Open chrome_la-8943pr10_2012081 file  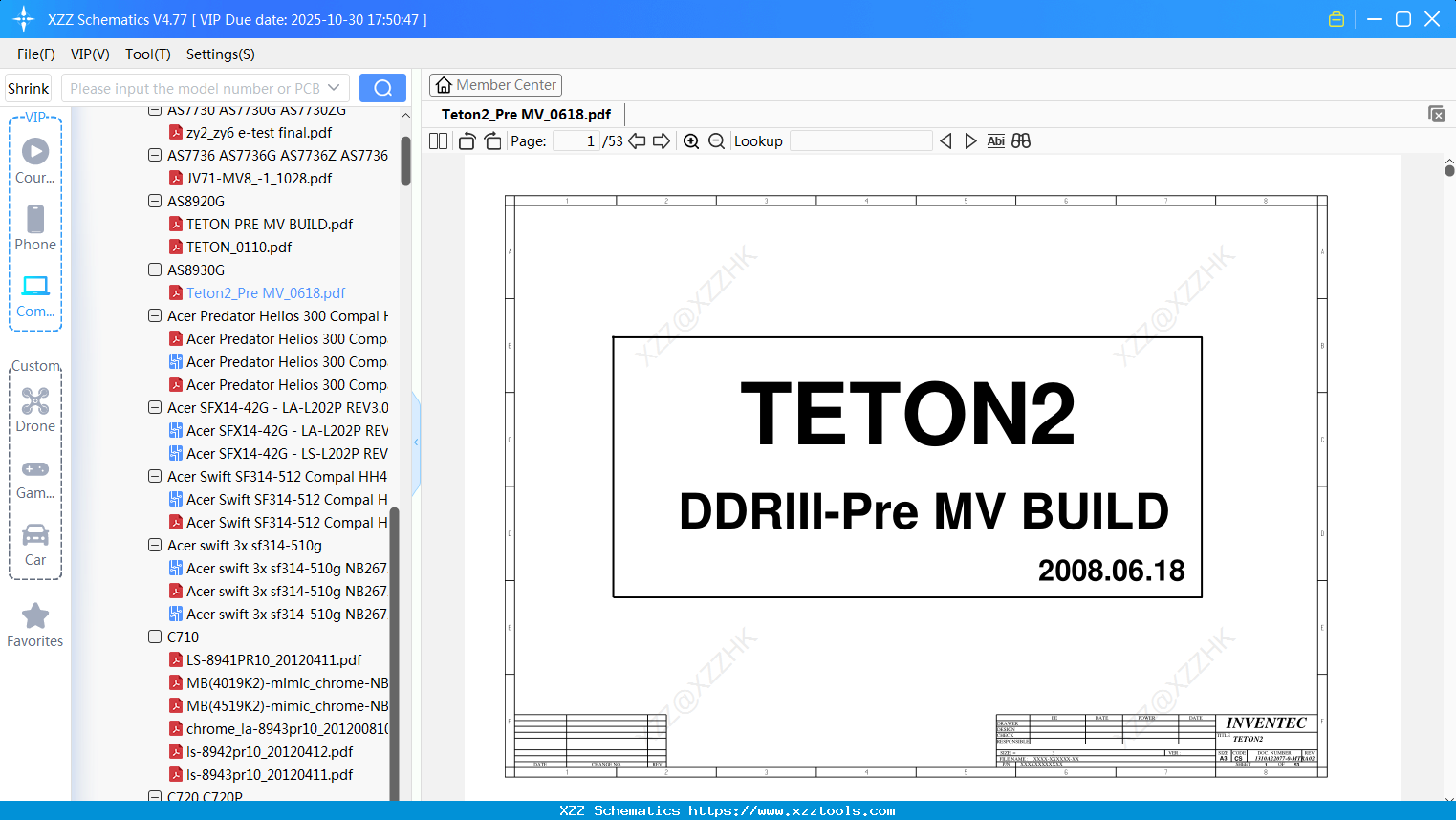pyautogui.click(x=287, y=728)
